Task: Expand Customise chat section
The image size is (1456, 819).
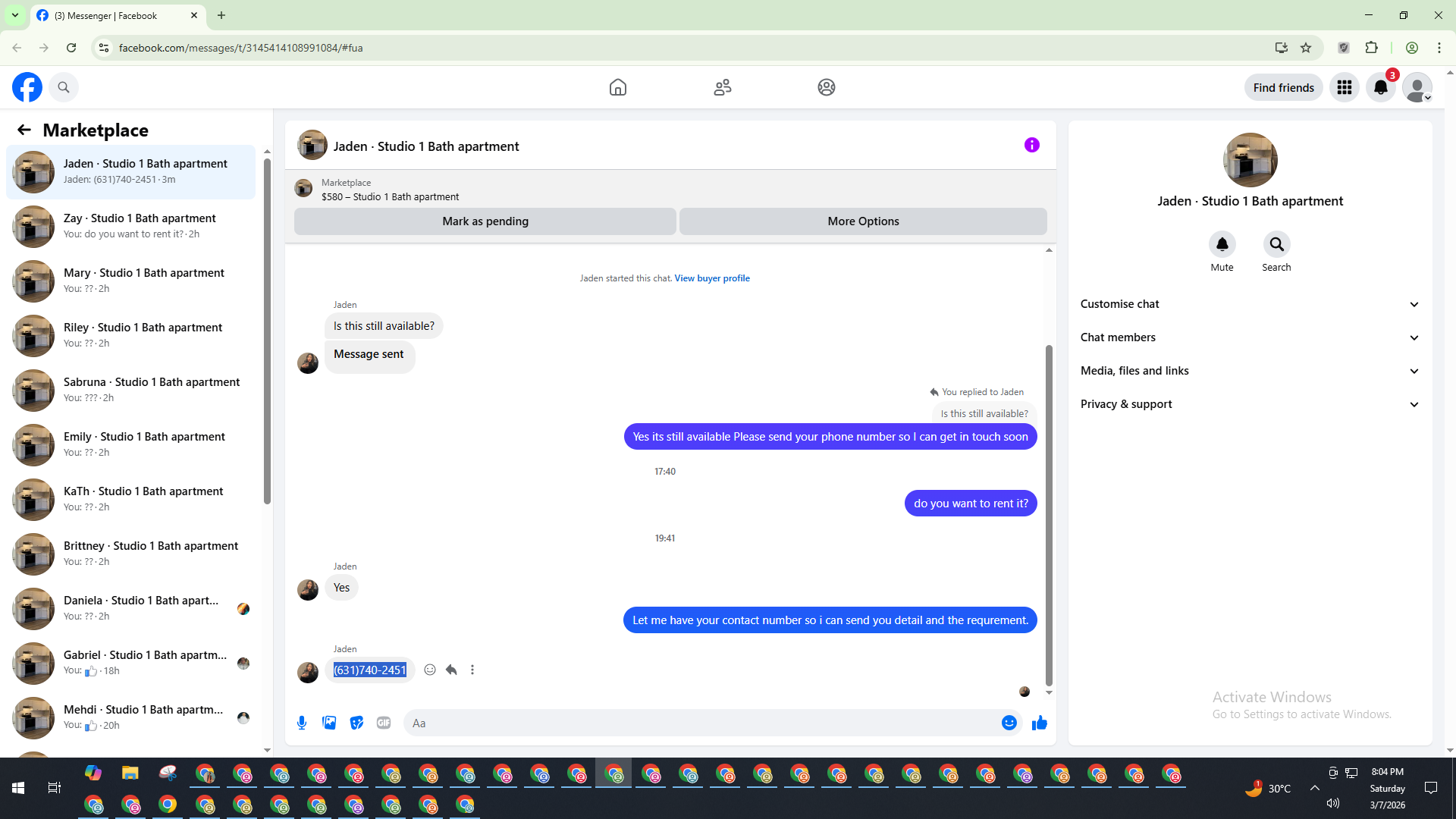Action: [1250, 304]
